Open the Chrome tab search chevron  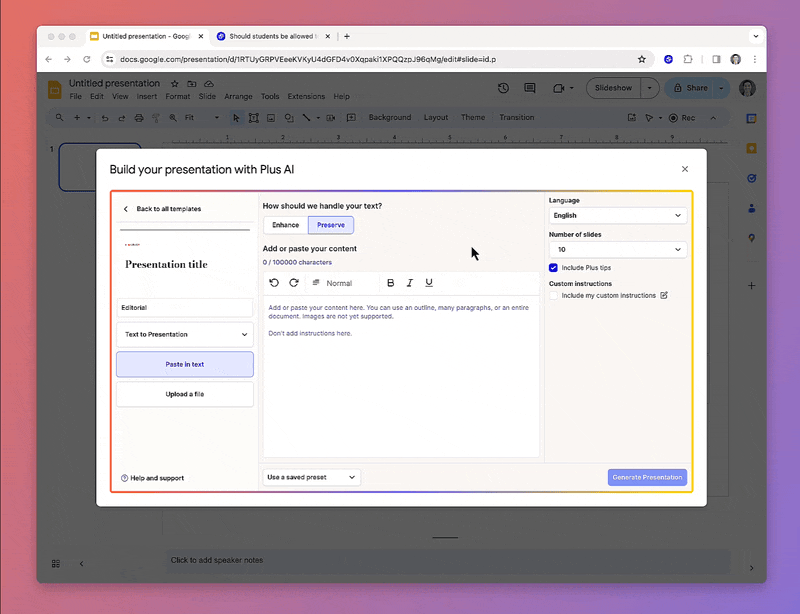click(x=756, y=36)
